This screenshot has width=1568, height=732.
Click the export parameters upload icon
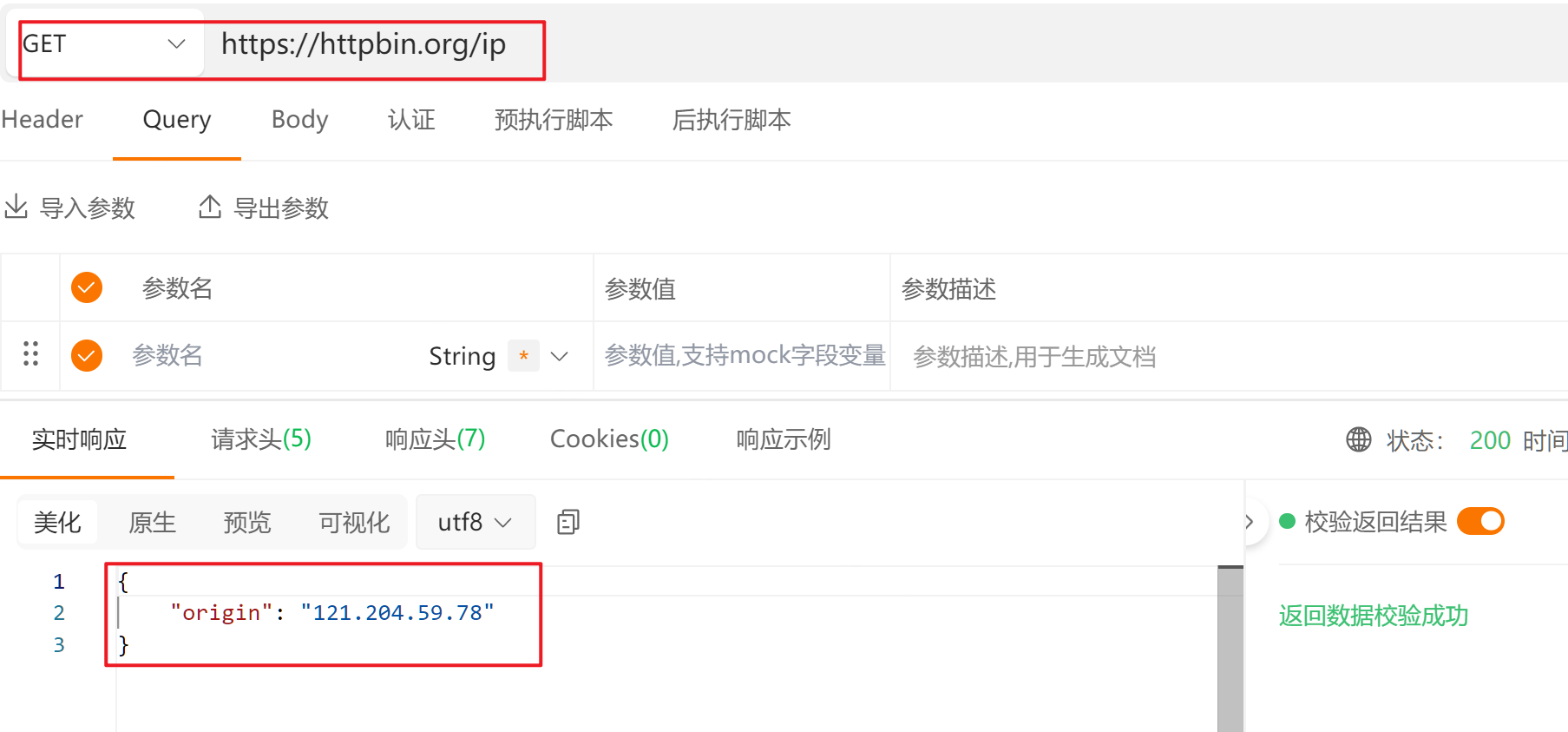(x=209, y=207)
